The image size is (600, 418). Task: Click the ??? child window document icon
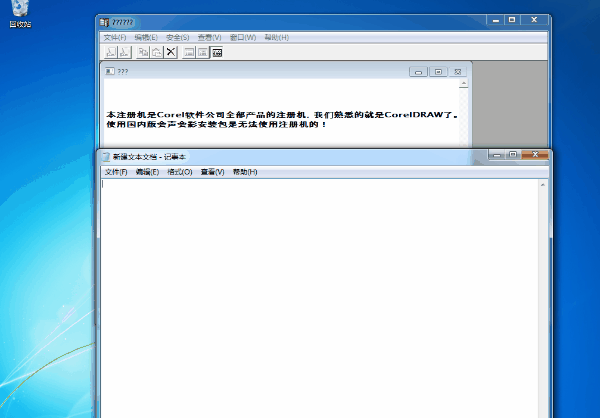coord(110,71)
